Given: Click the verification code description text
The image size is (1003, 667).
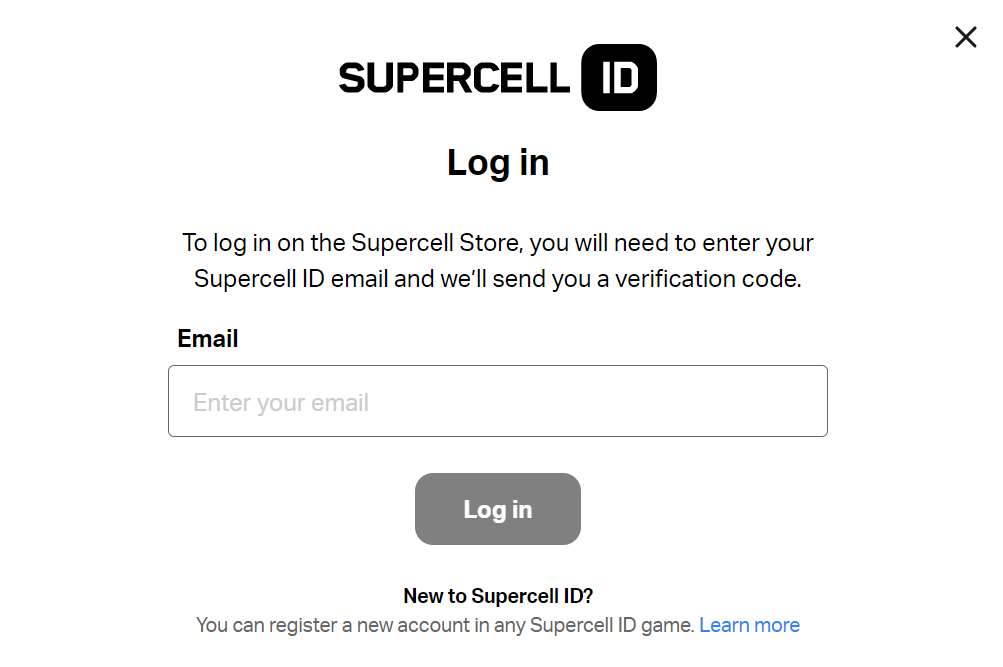Looking at the screenshot, I should (497, 260).
